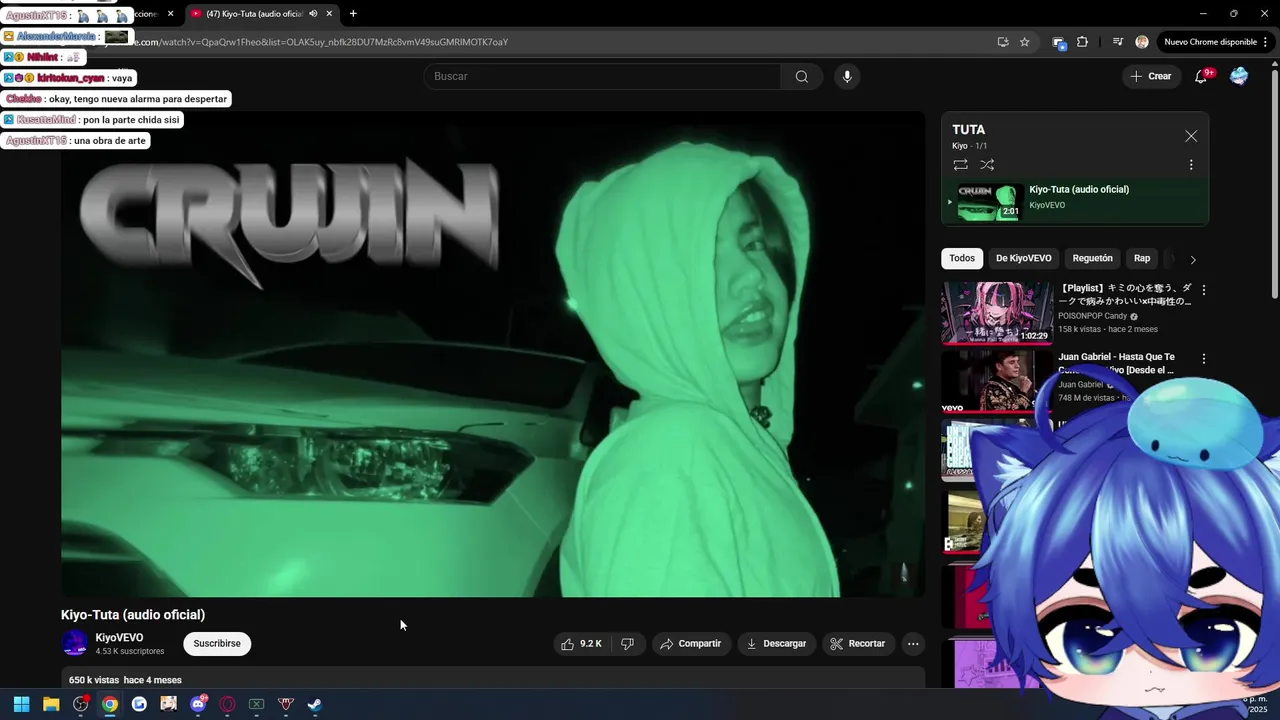Open the KiyoVEVO channel name link

(x=119, y=638)
